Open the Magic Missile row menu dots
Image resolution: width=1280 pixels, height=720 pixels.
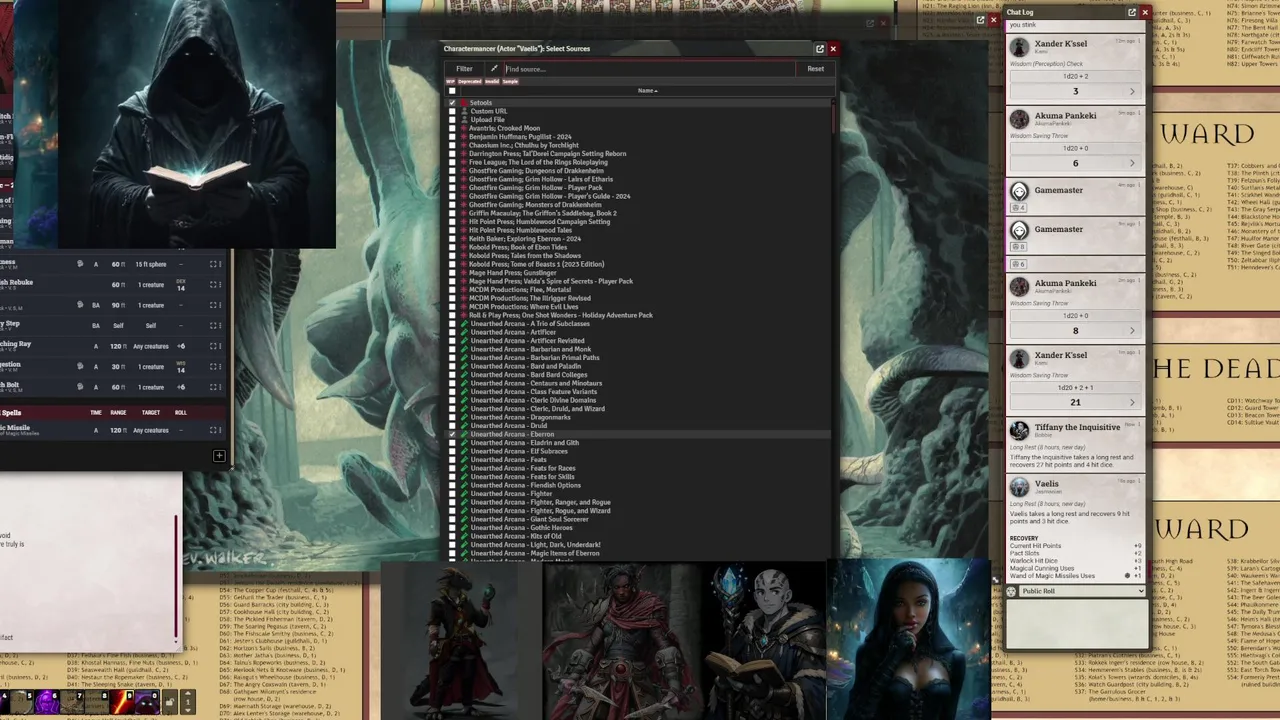tap(218, 430)
